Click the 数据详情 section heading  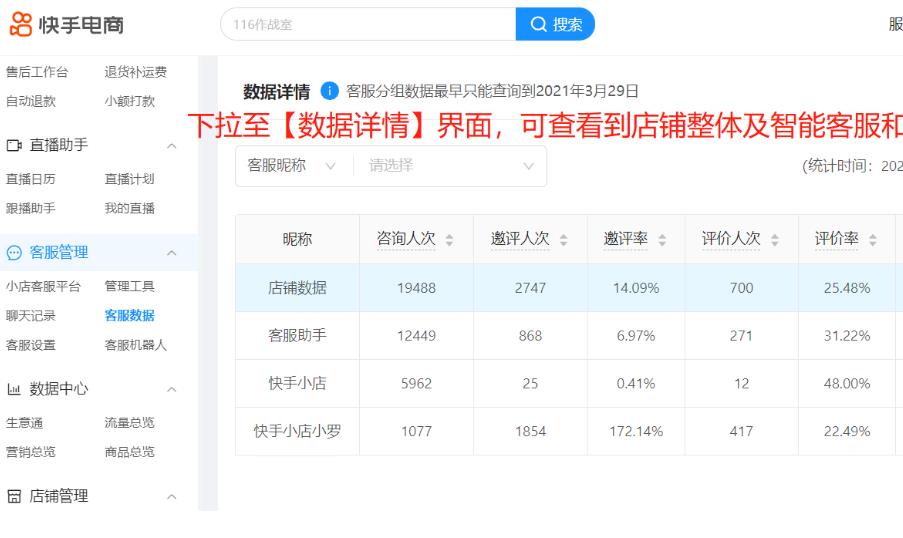[276, 91]
